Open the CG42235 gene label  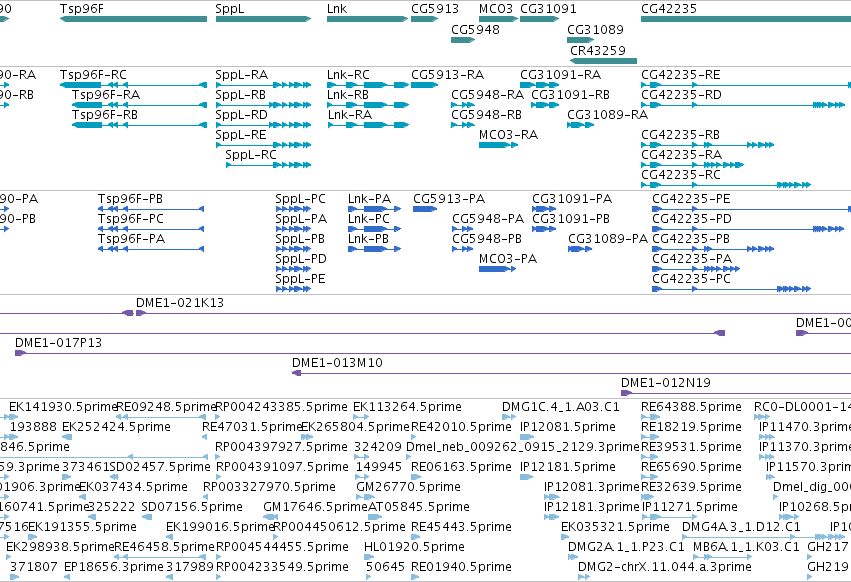669,9
